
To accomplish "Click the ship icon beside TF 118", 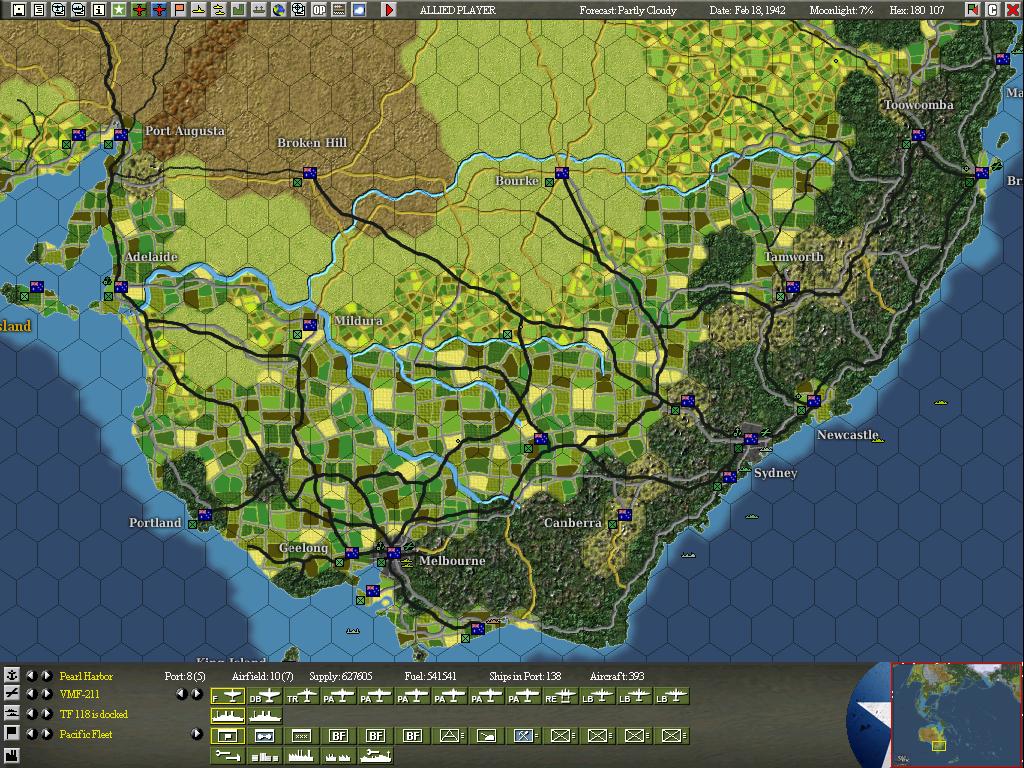I will click(11, 713).
